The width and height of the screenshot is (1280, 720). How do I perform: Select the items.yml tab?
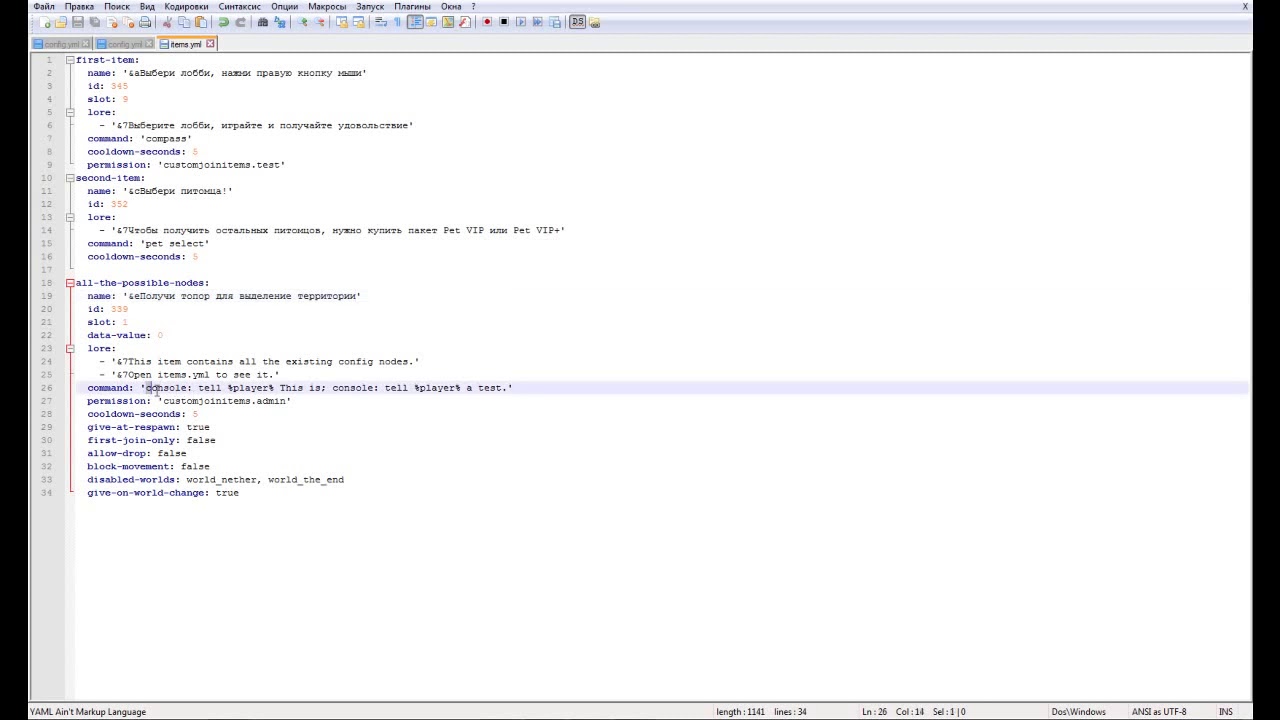(x=184, y=44)
